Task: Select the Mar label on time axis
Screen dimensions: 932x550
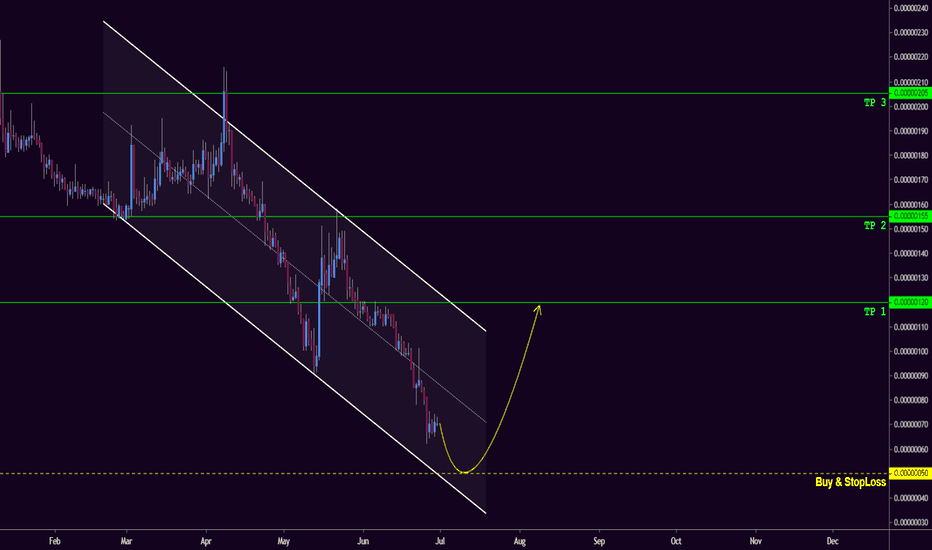Action: point(126,541)
